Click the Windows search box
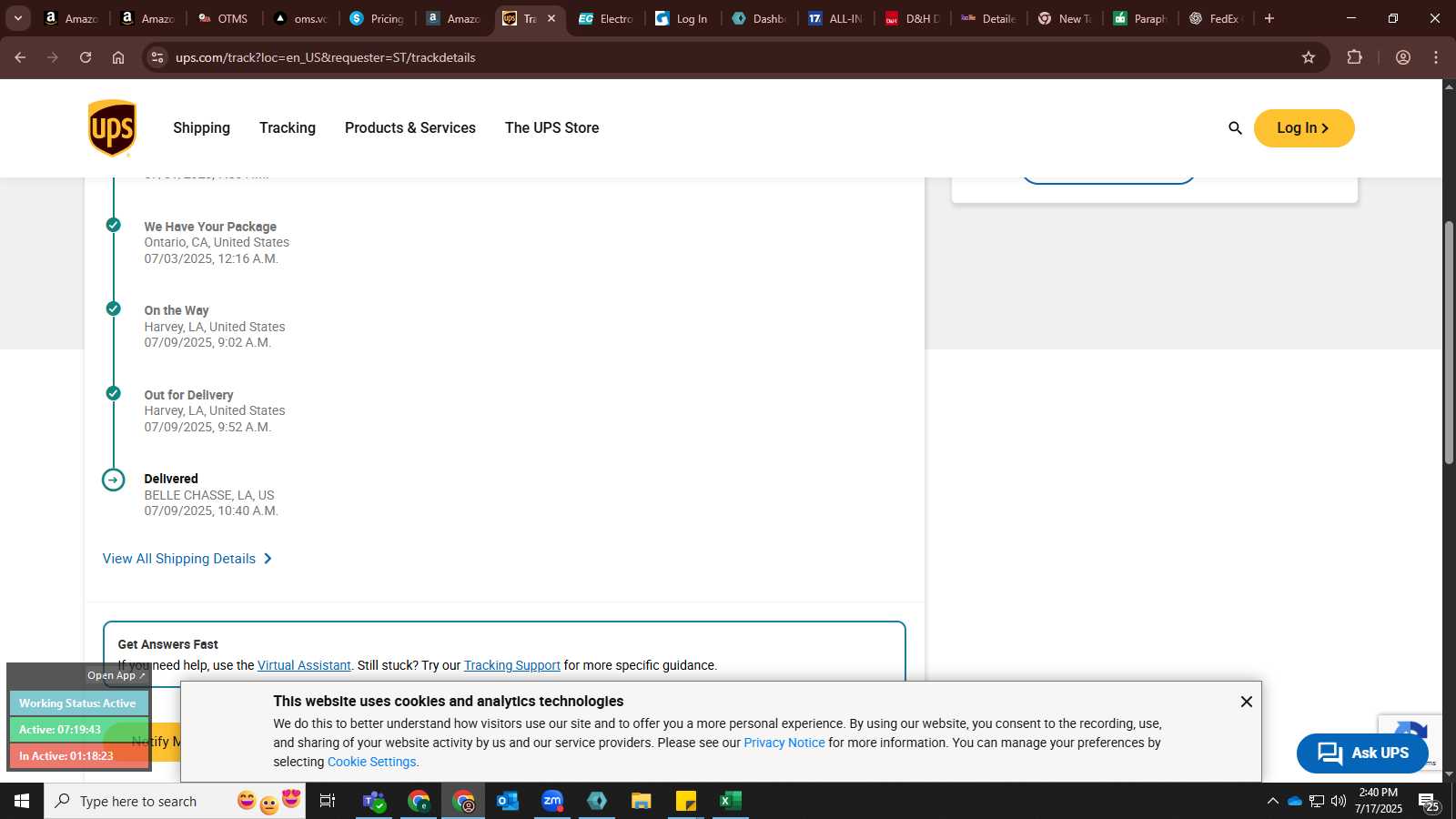This screenshot has width=1456, height=819. click(175, 801)
